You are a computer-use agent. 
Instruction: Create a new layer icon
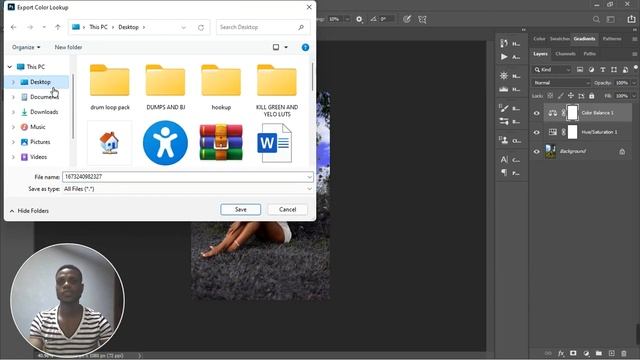point(611,353)
